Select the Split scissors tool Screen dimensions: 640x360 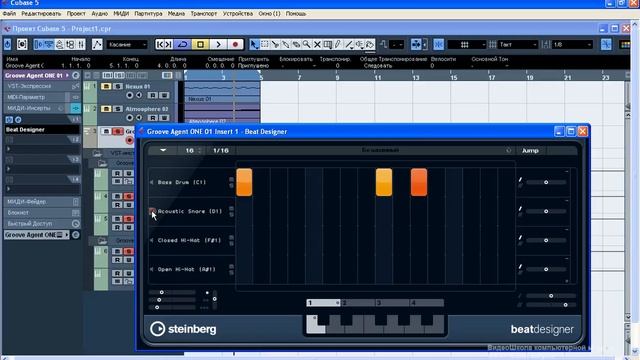[275, 44]
